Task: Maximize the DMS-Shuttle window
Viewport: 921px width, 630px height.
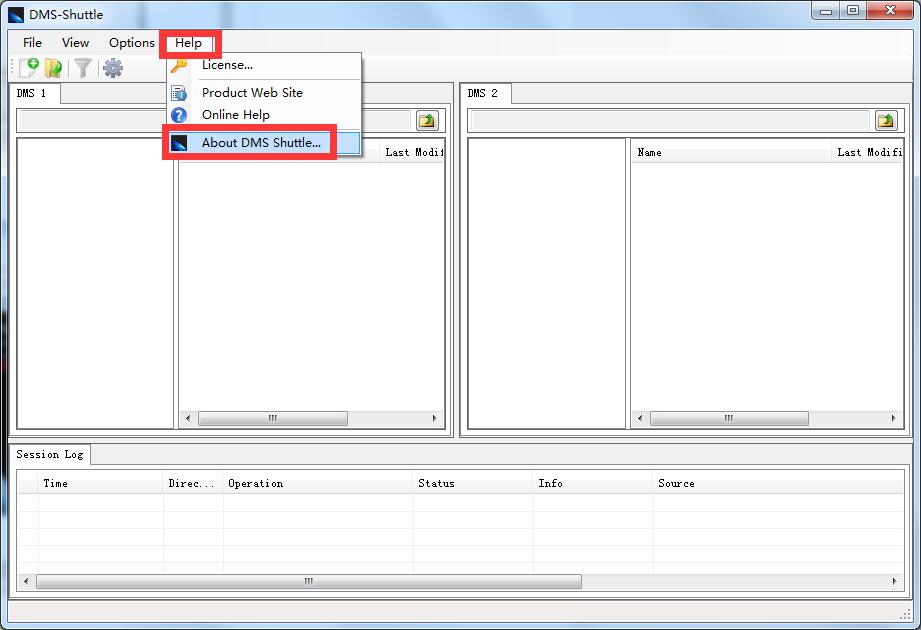Action: 853,11
